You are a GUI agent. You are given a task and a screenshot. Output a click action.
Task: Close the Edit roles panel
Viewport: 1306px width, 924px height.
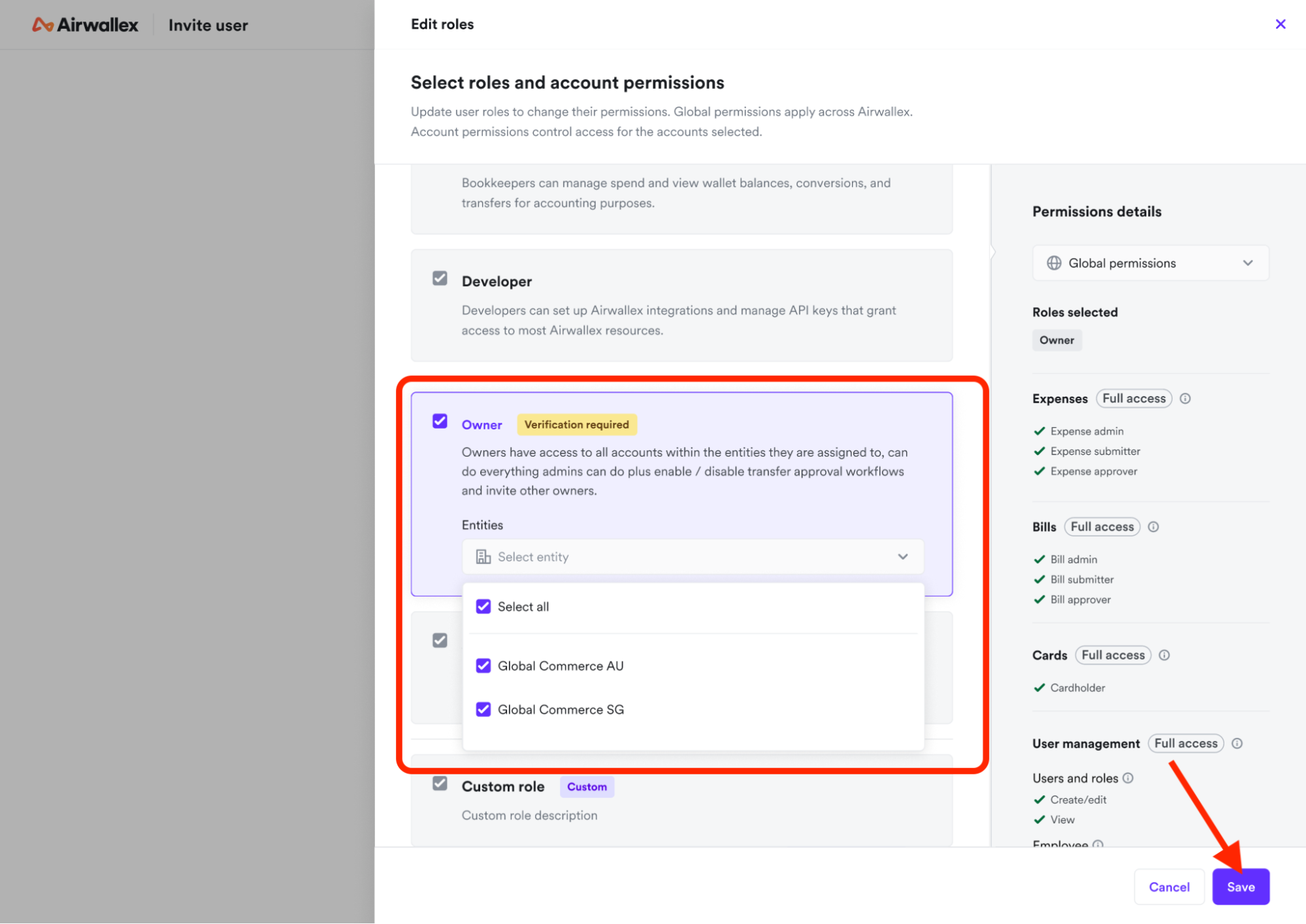click(1280, 24)
